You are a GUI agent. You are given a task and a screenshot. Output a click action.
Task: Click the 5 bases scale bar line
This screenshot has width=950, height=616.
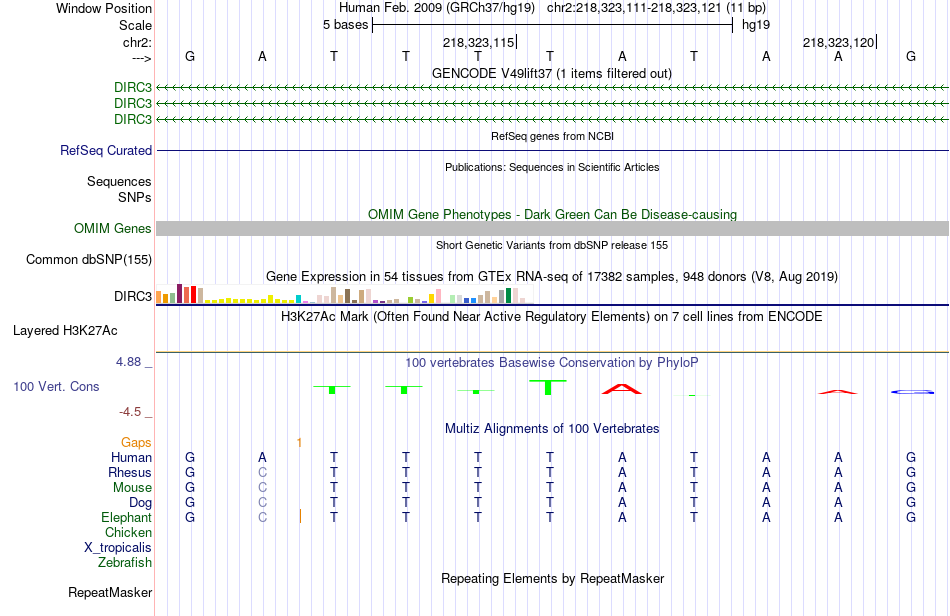click(x=553, y=25)
